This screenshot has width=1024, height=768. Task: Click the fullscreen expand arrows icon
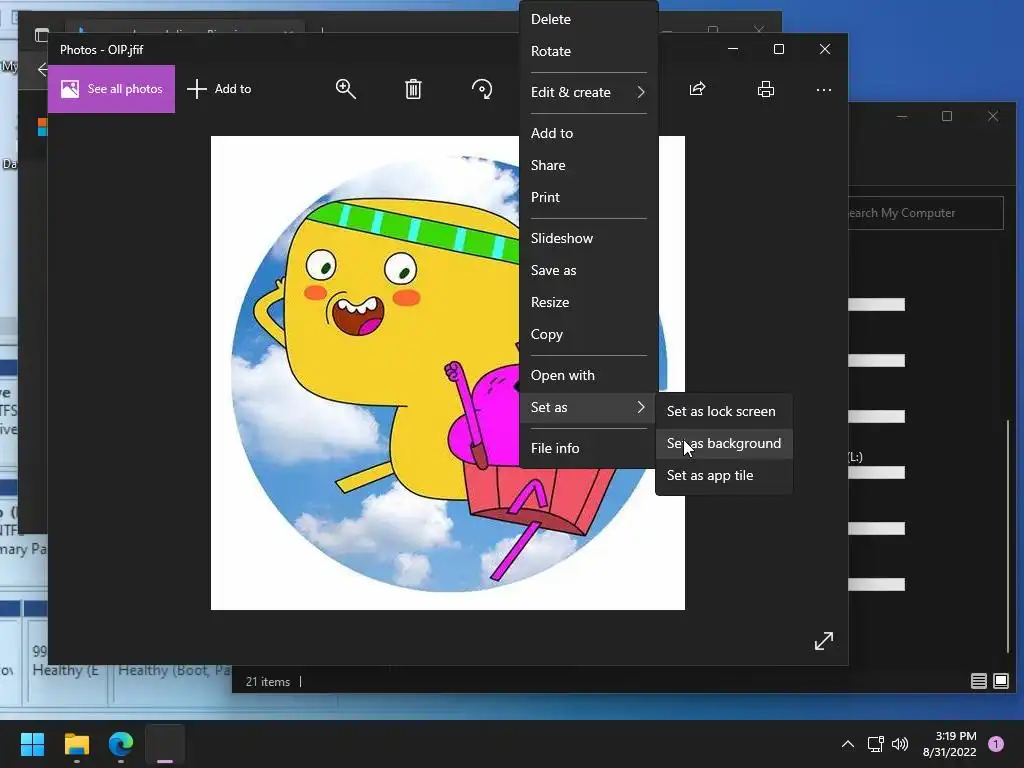(x=824, y=641)
